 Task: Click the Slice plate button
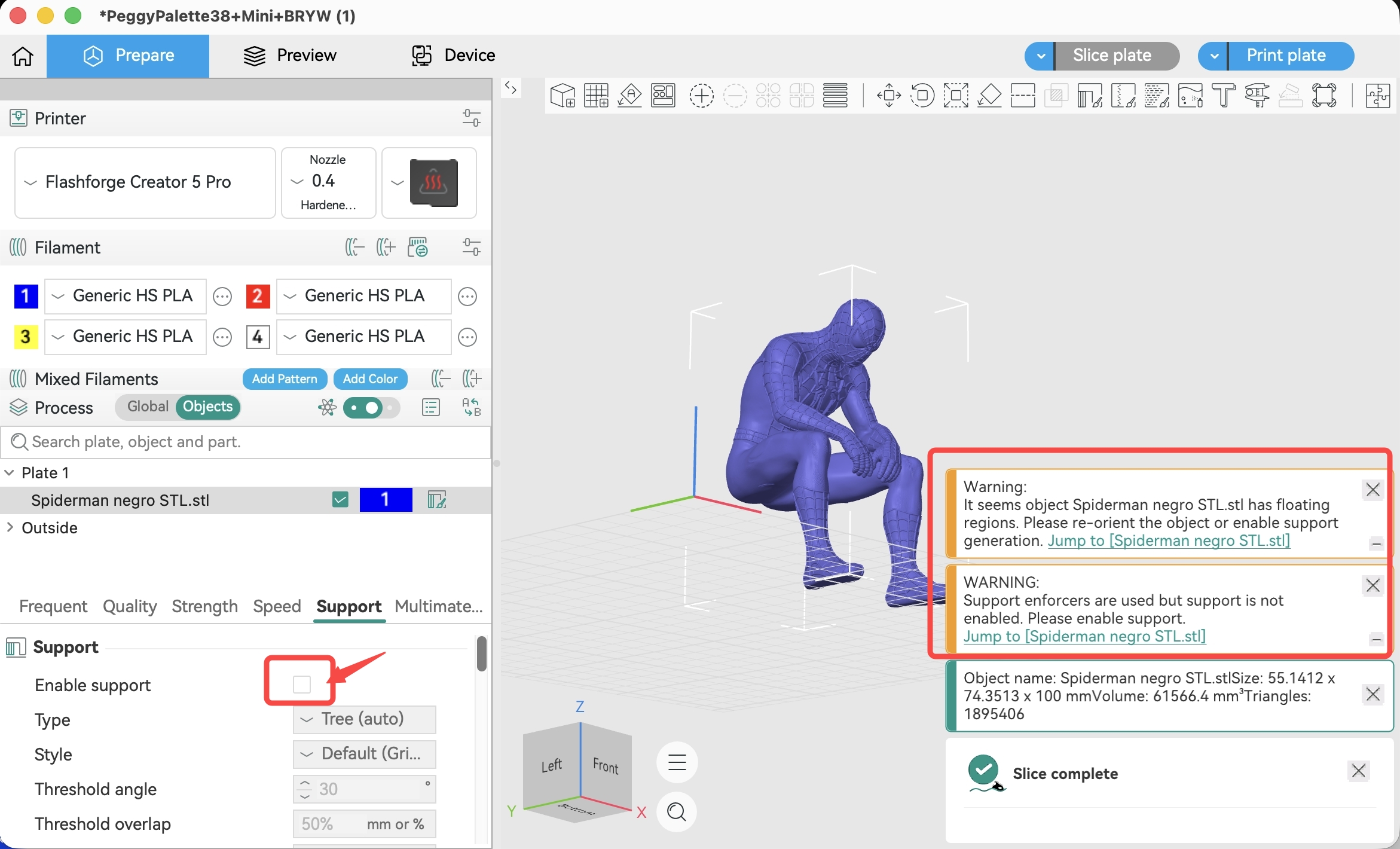[x=1117, y=56]
